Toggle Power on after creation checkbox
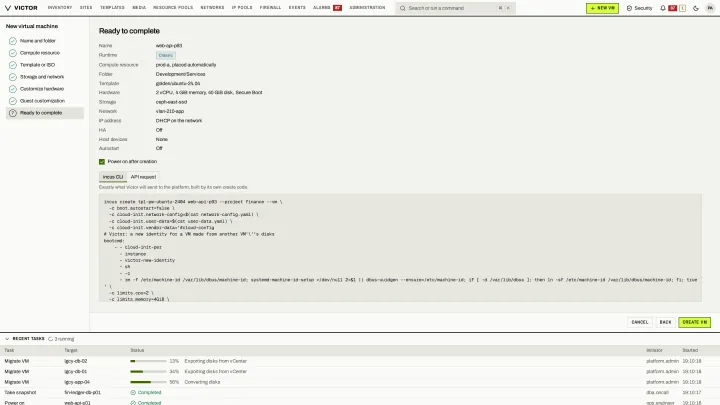 102,162
